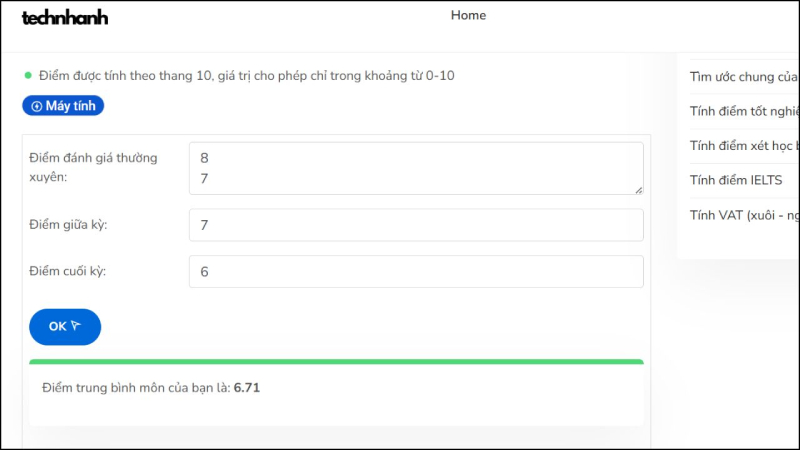Grab the textarea resize handle corner
The width and height of the screenshot is (800, 450).
[x=638, y=189]
